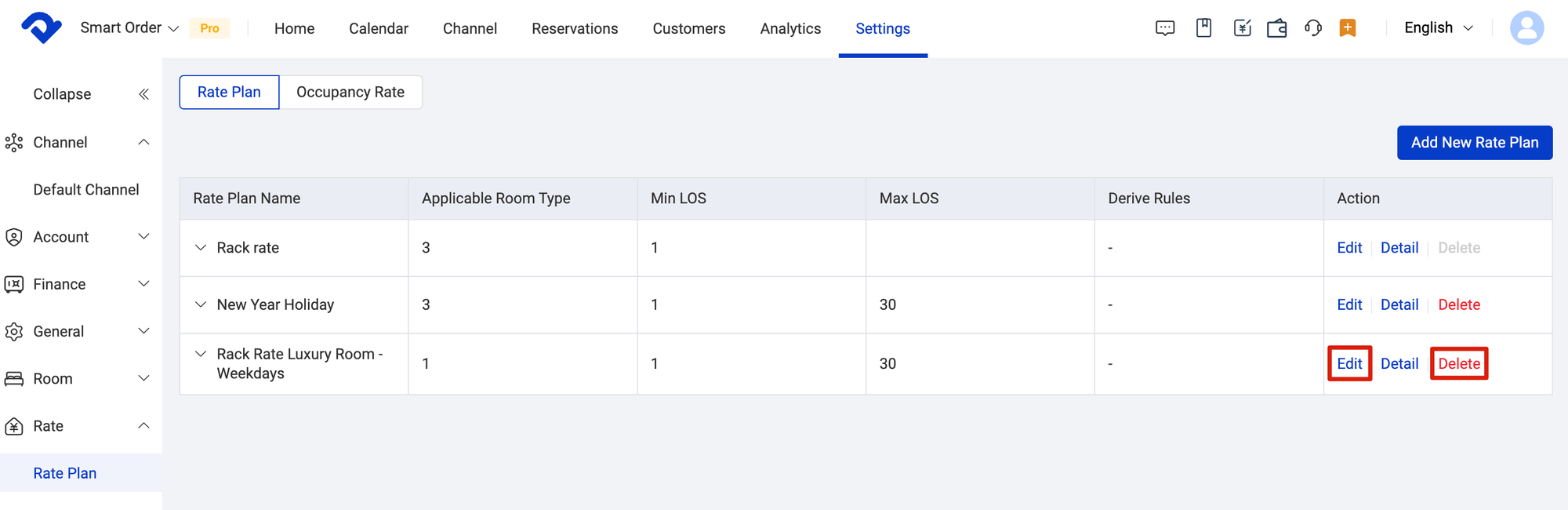Viewport: 1568px width, 510px height.
Task: Open the messages chat bubble icon
Action: [1165, 29]
